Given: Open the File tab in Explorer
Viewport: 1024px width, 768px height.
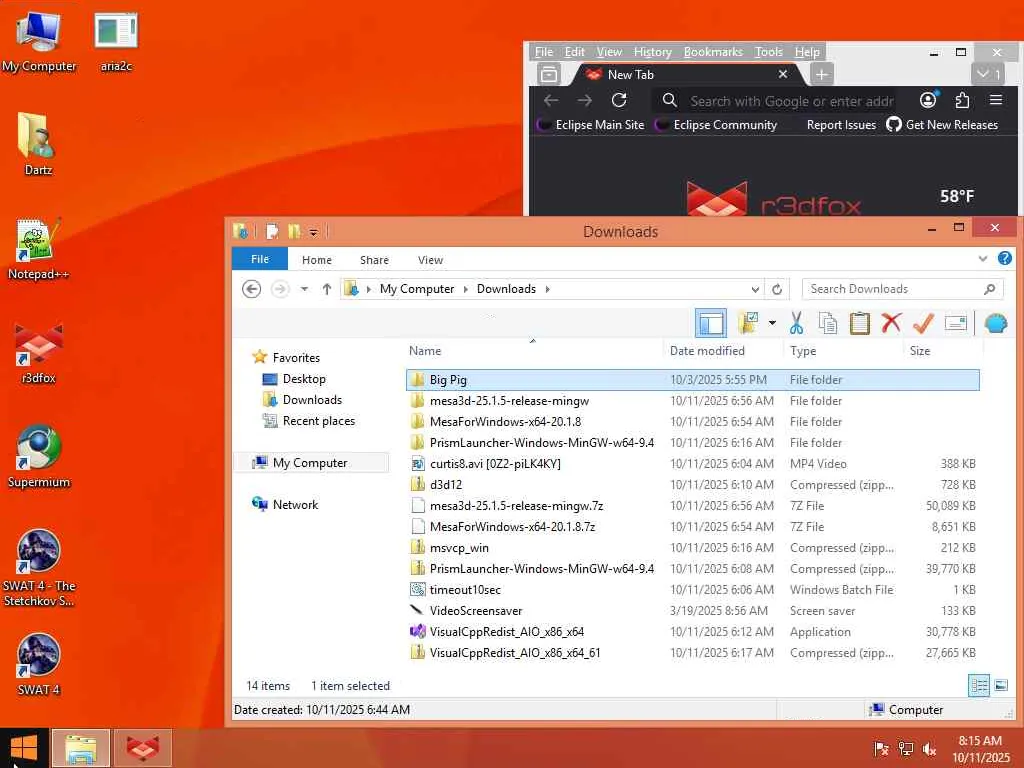Looking at the screenshot, I should 260,259.
